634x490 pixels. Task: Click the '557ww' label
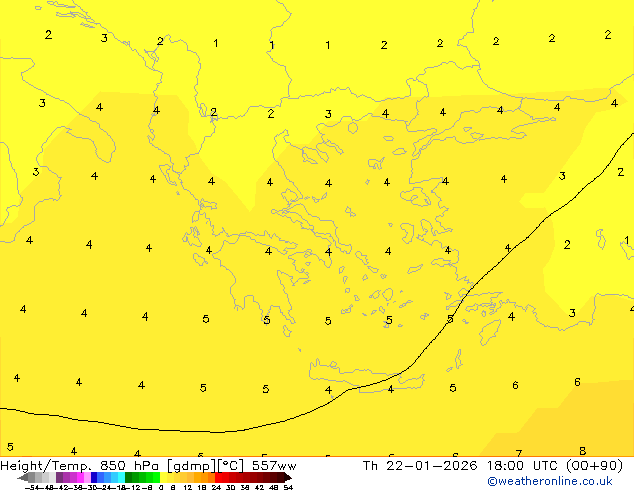point(274,466)
